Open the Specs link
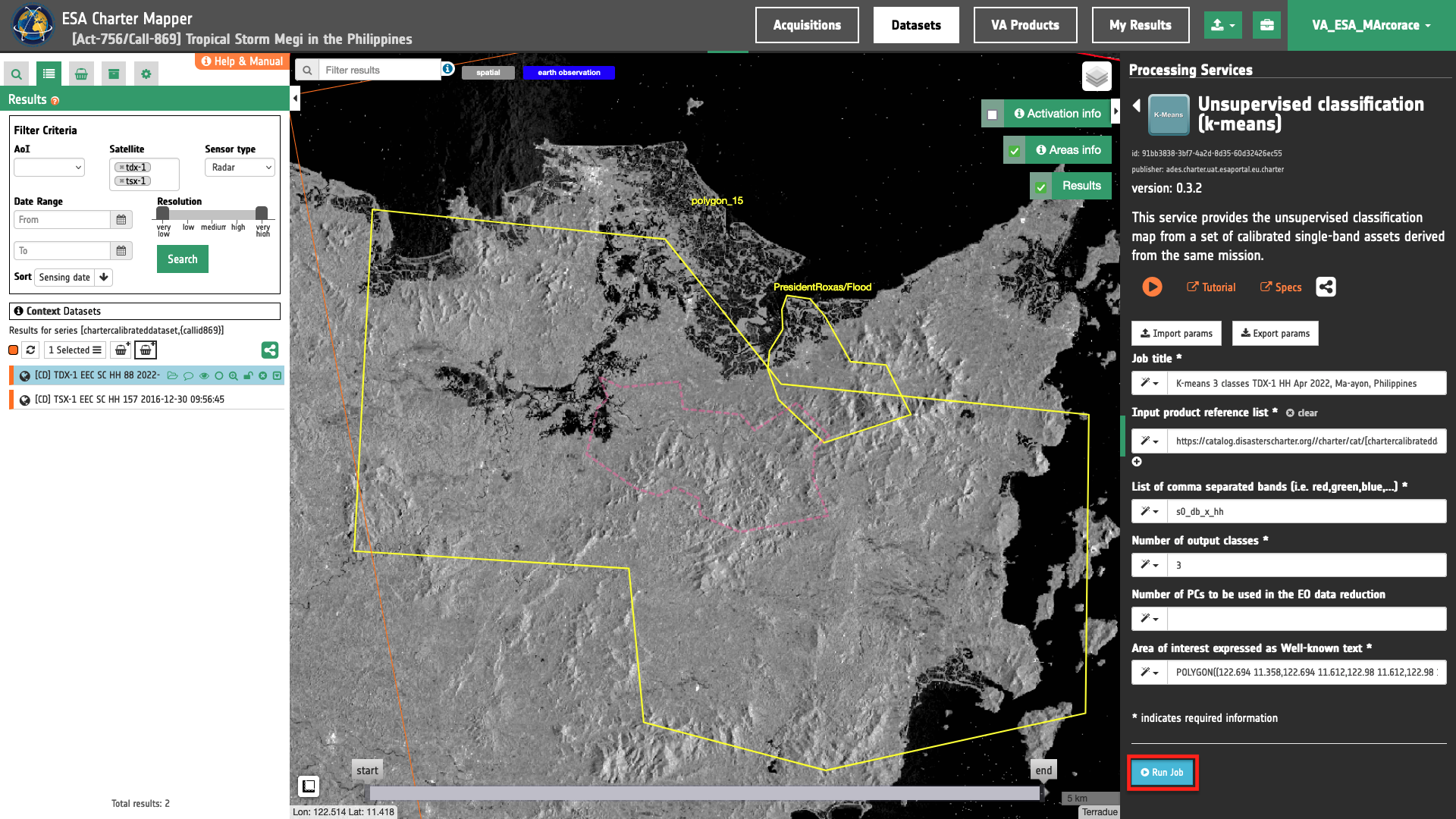The height and width of the screenshot is (819, 1456). pyautogui.click(x=1281, y=287)
